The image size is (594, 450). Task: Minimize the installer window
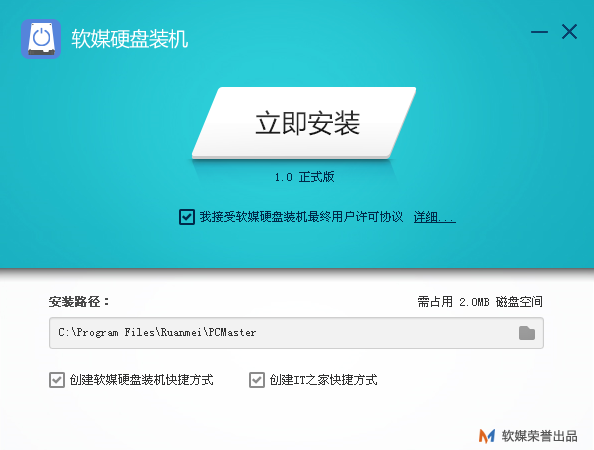click(x=539, y=32)
